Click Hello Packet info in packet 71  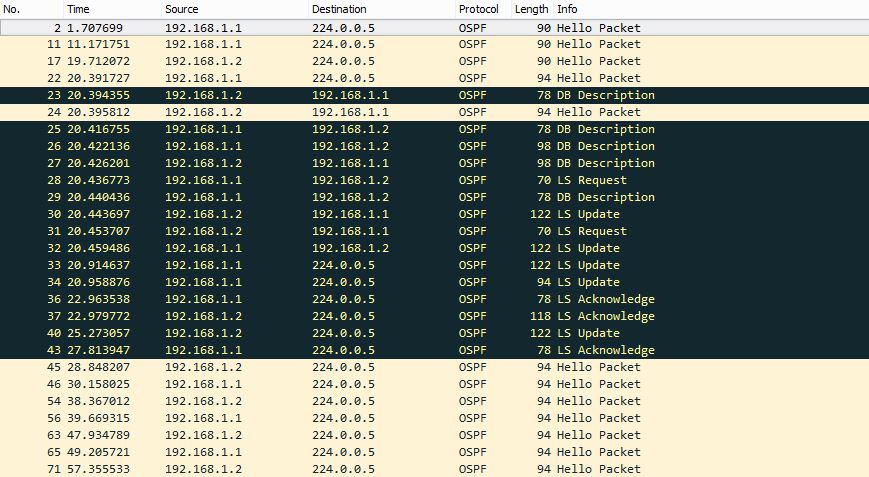[x=599, y=469]
